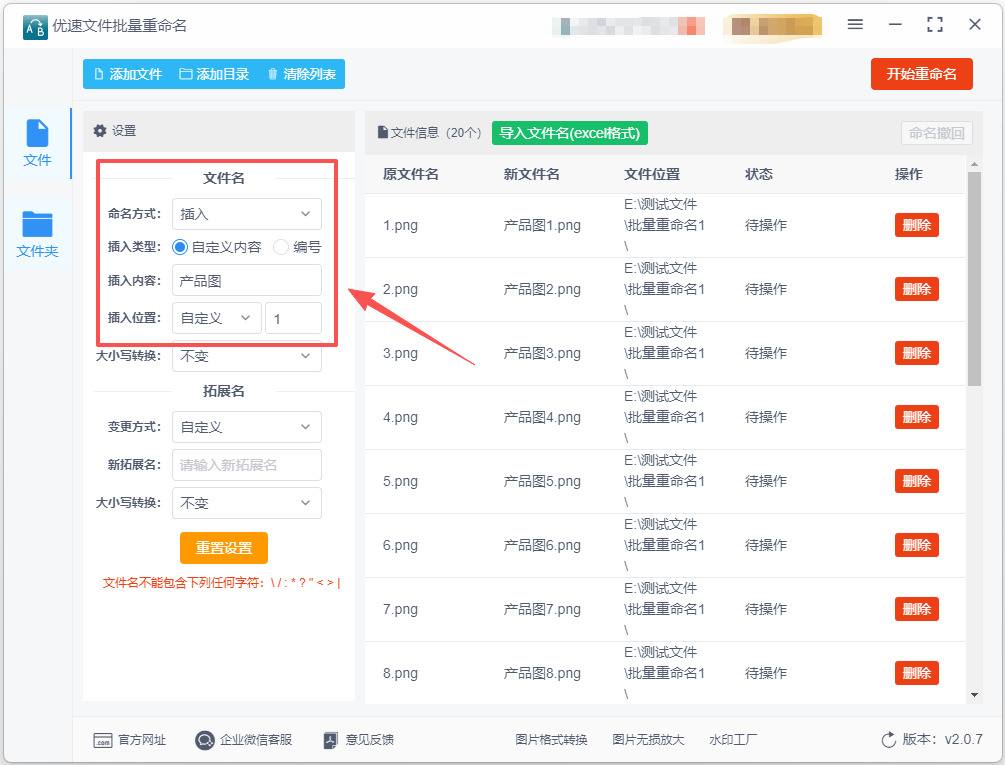1005x765 pixels.
Task: Click the 插入内容 field with 产品图
Action: coord(247,281)
